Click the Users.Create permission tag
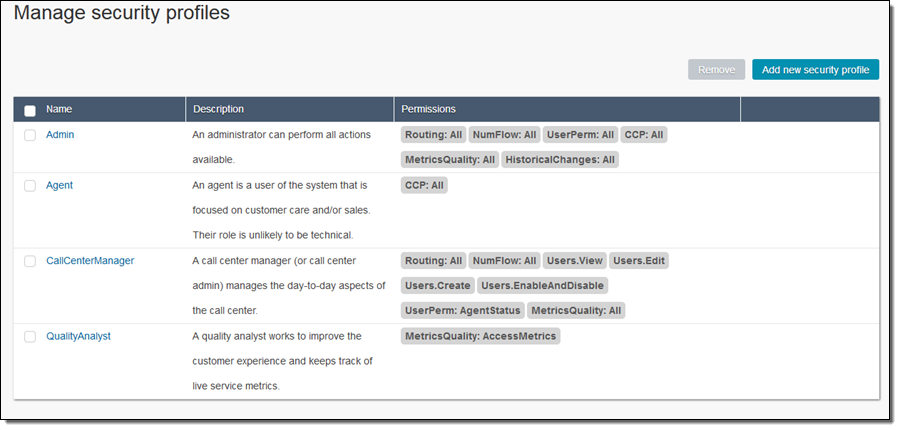The image size is (900, 430). 436,286
